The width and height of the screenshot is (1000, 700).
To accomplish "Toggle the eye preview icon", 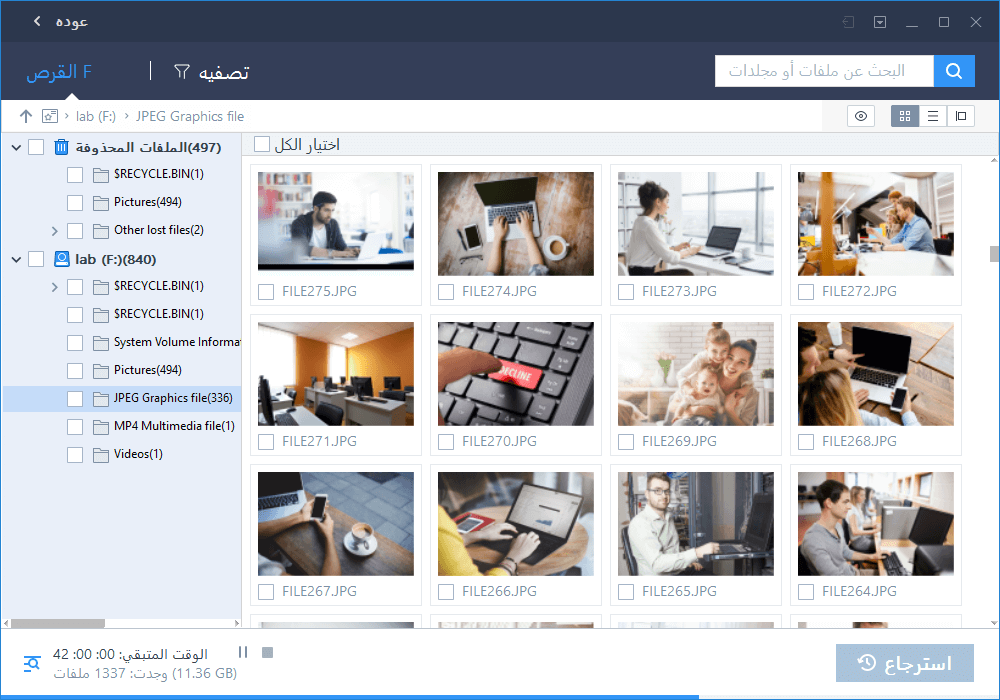I will (x=860, y=116).
